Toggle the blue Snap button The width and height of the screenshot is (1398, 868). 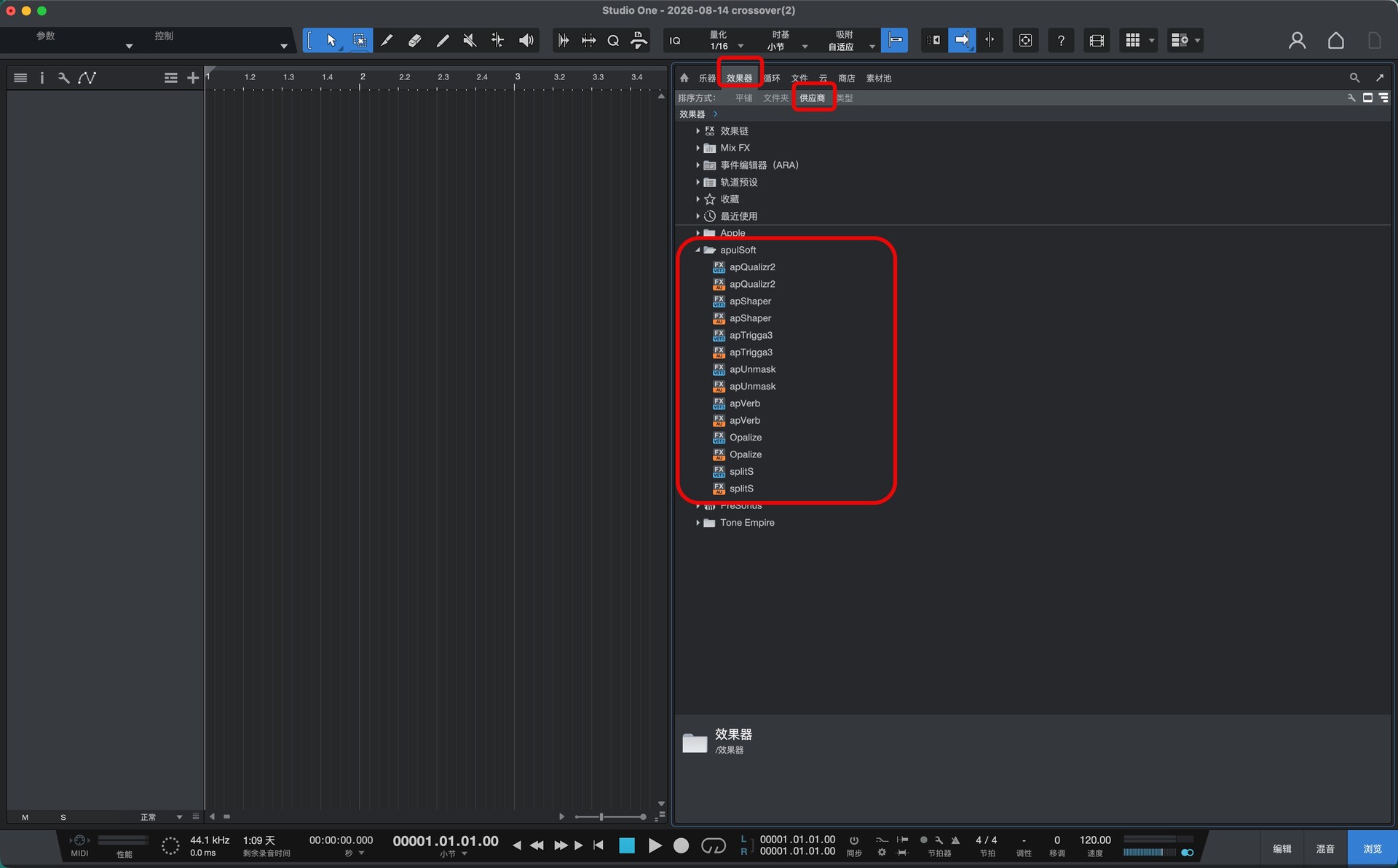point(894,41)
